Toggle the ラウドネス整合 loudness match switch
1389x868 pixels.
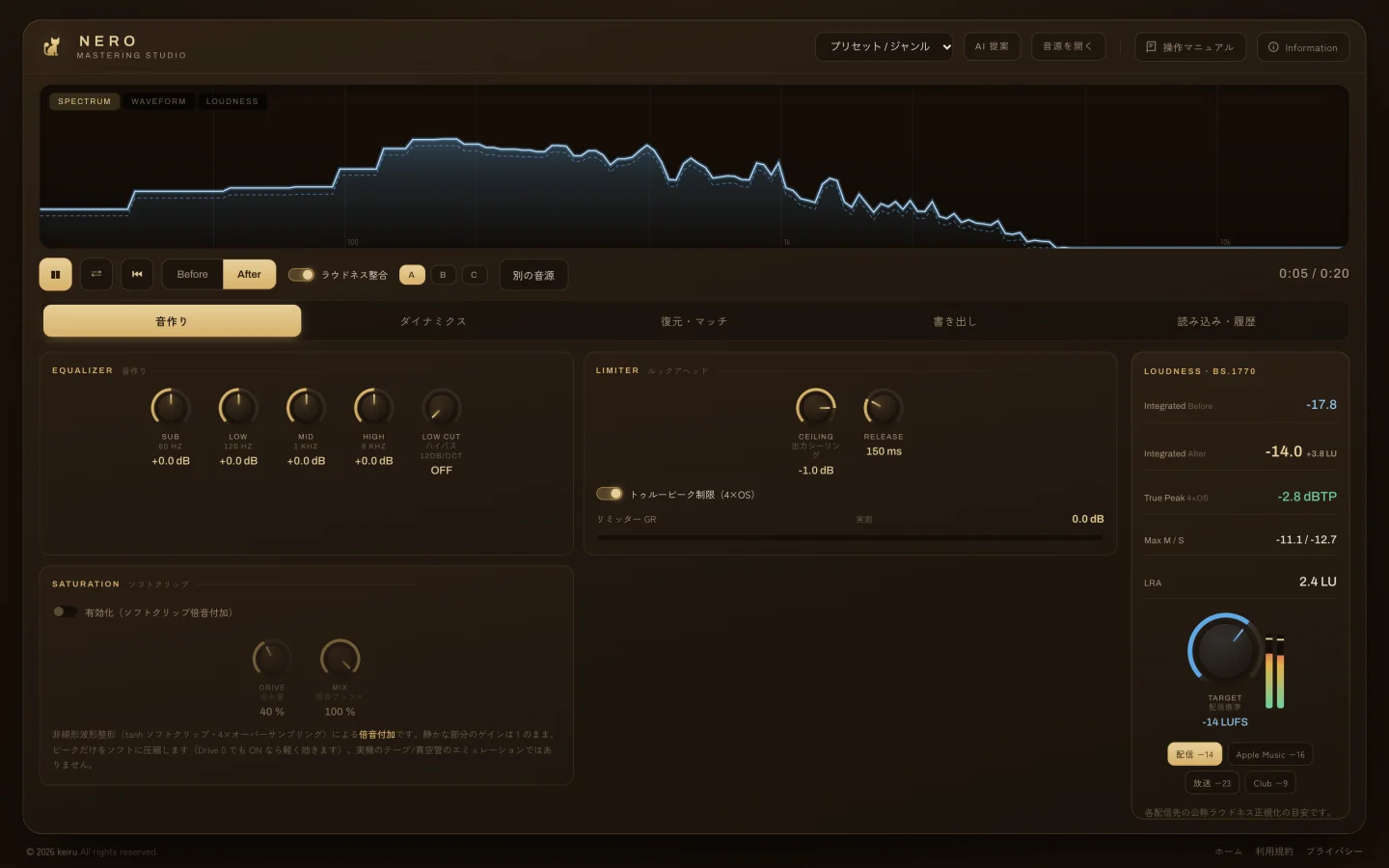[x=301, y=275]
